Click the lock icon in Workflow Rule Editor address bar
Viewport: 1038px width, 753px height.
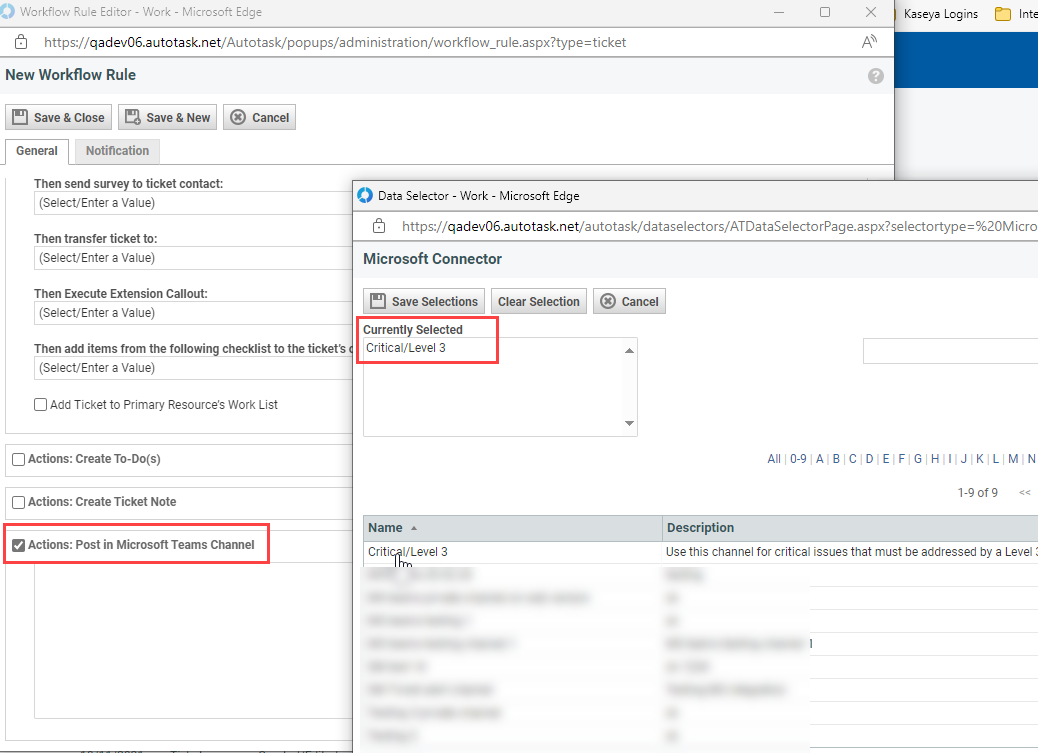click(21, 42)
